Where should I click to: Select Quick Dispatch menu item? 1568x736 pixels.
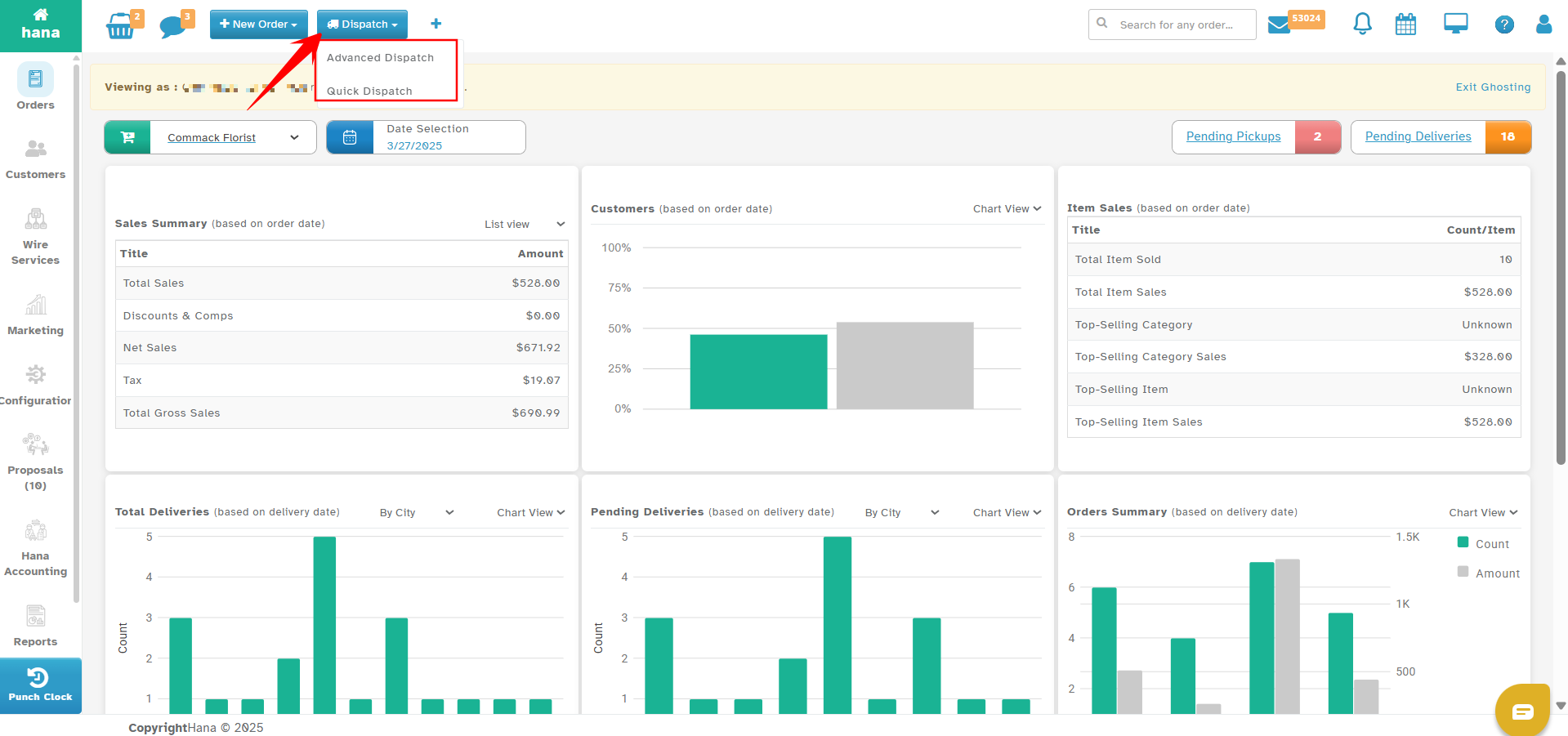pos(370,91)
